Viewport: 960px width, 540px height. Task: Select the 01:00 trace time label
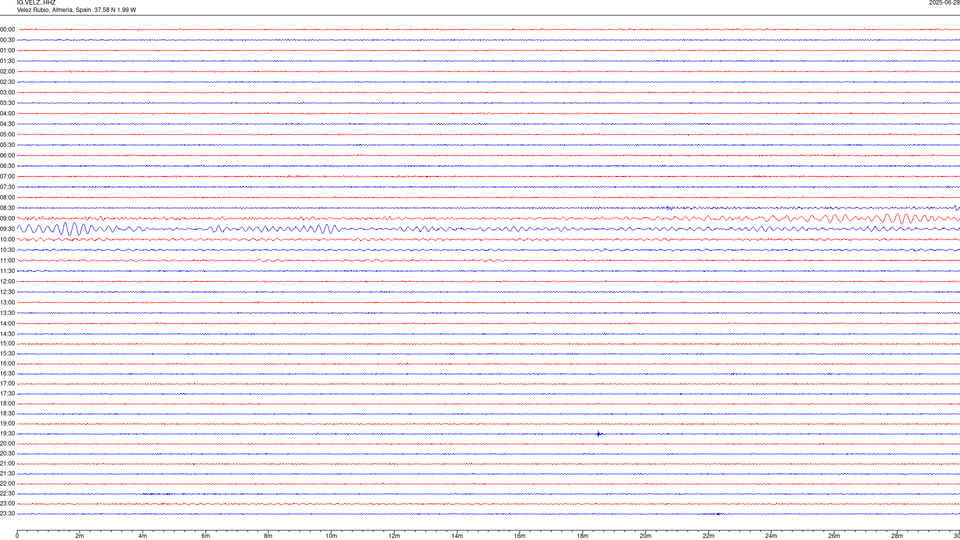7,50
